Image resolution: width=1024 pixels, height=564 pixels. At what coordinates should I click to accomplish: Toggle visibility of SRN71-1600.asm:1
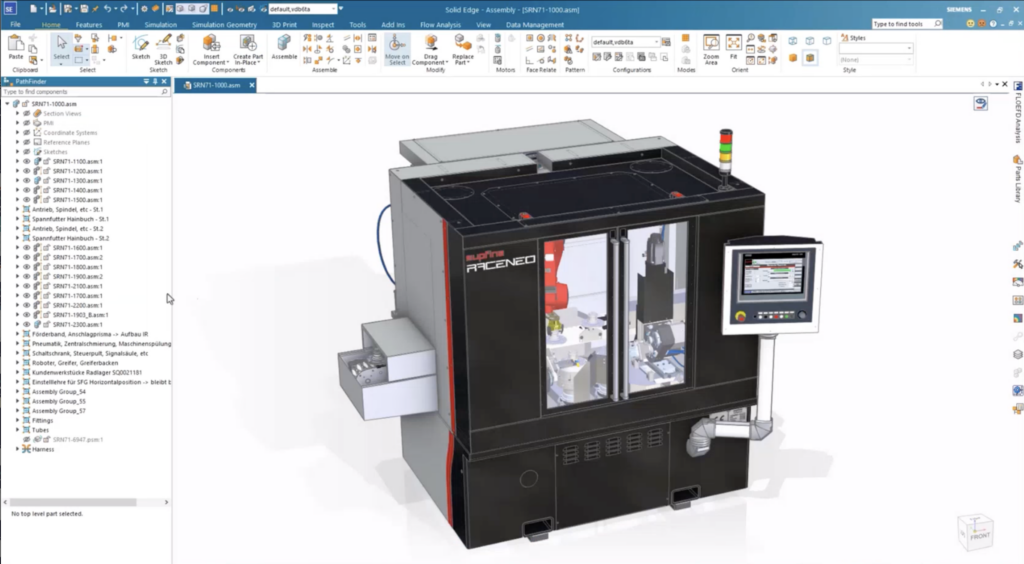pyautogui.click(x=27, y=247)
